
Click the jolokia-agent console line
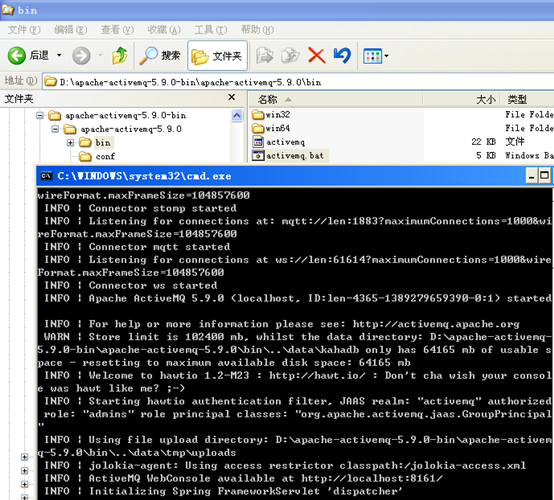coord(285,466)
